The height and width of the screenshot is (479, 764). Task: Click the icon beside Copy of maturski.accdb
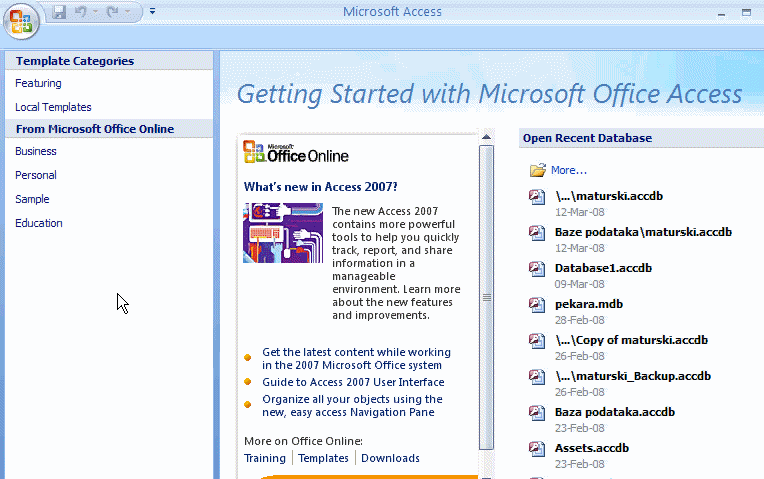pyautogui.click(x=537, y=341)
